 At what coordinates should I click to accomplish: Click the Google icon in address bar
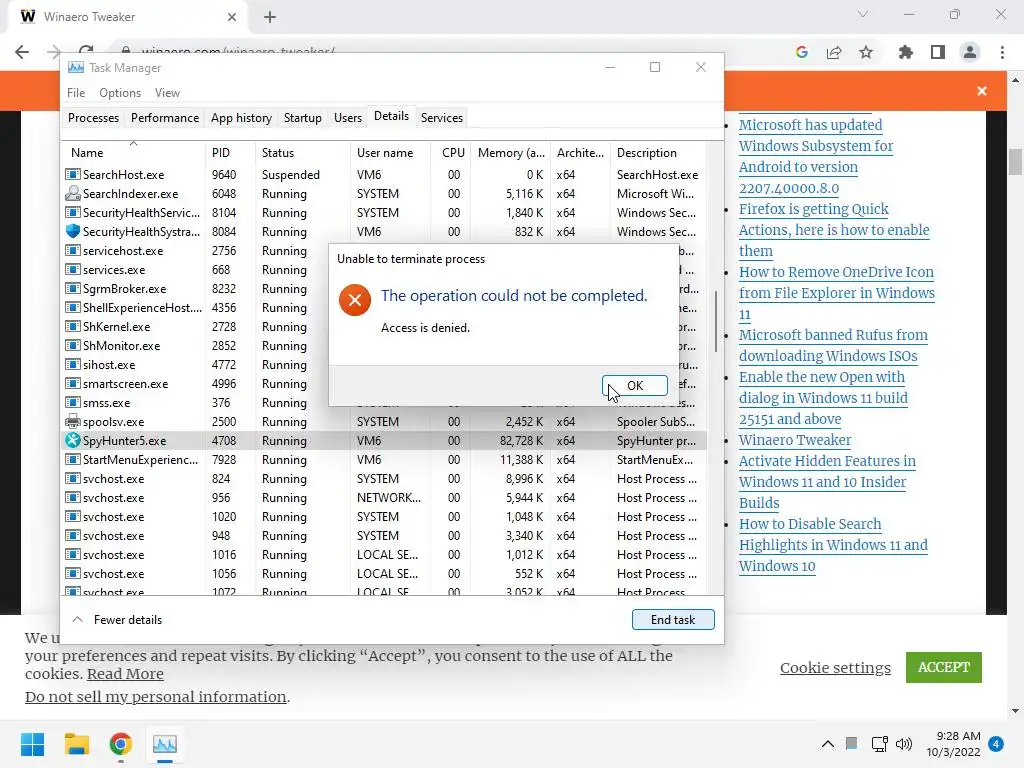801,52
